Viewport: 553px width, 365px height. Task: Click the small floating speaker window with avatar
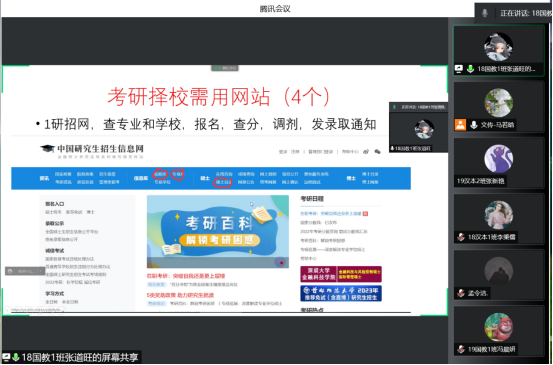click(x=418, y=127)
